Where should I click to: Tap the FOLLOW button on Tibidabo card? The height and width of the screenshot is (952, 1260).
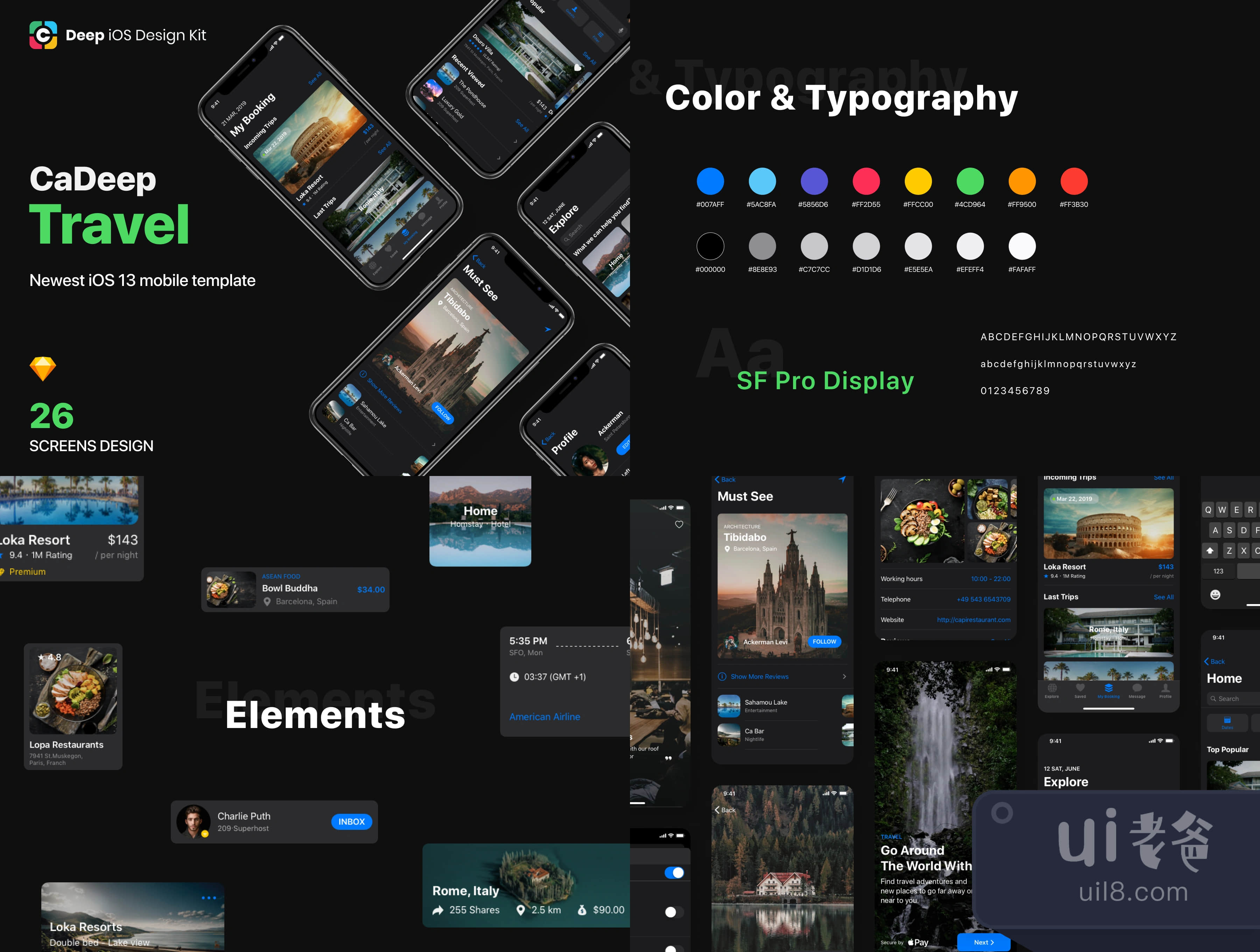click(x=824, y=642)
